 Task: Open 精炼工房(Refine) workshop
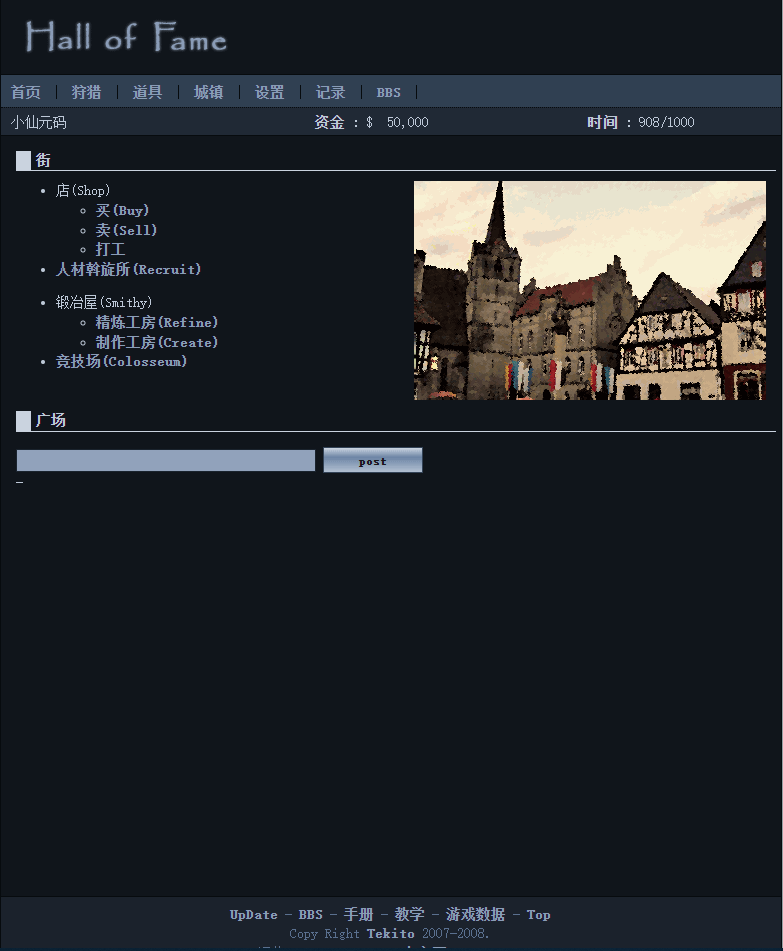point(156,323)
